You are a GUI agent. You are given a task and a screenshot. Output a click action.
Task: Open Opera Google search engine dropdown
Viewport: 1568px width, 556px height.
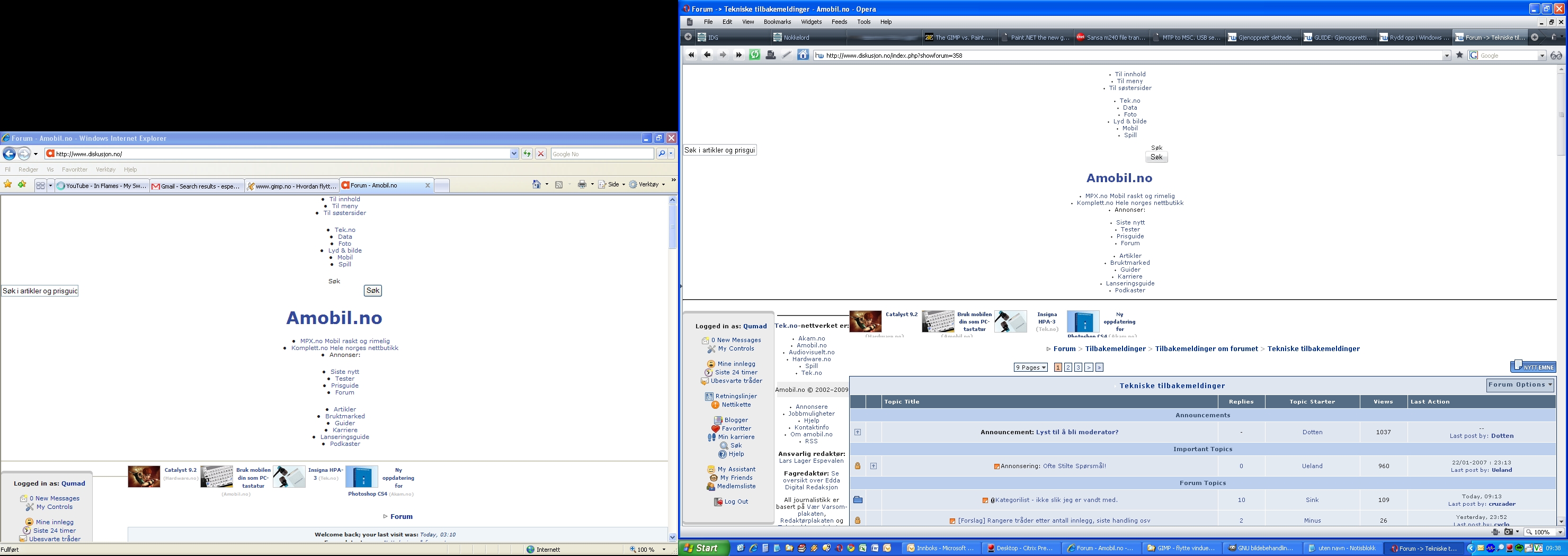pos(1542,56)
